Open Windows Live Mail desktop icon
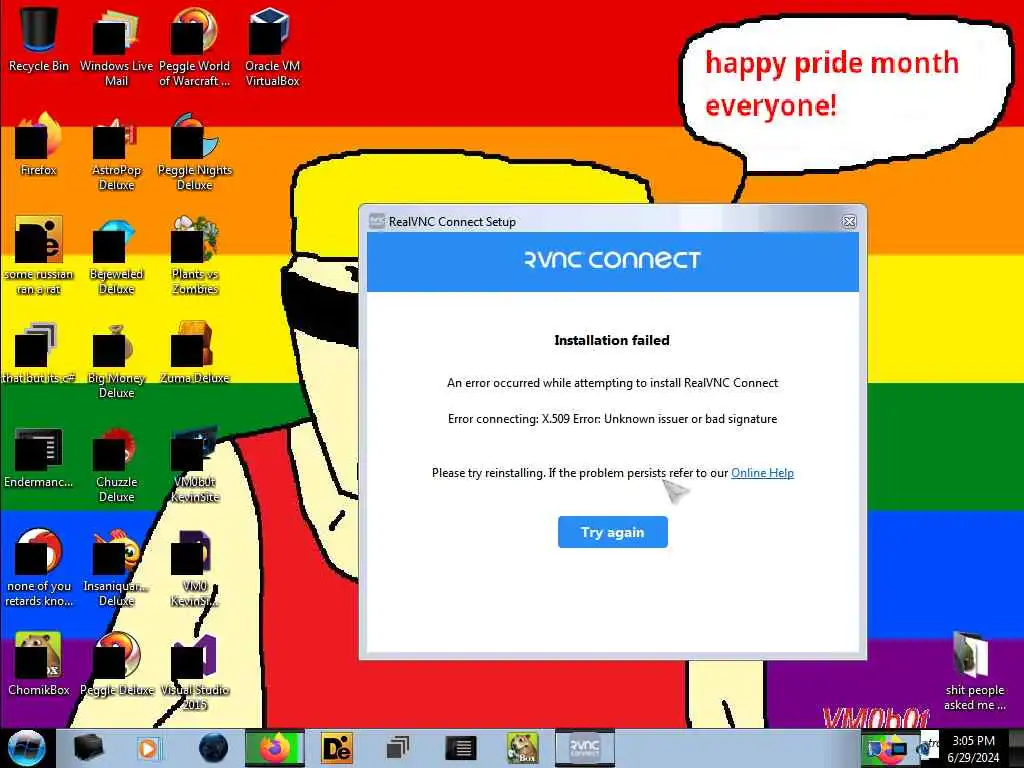This screenshot has width=1024, height=768. [116, 46]
